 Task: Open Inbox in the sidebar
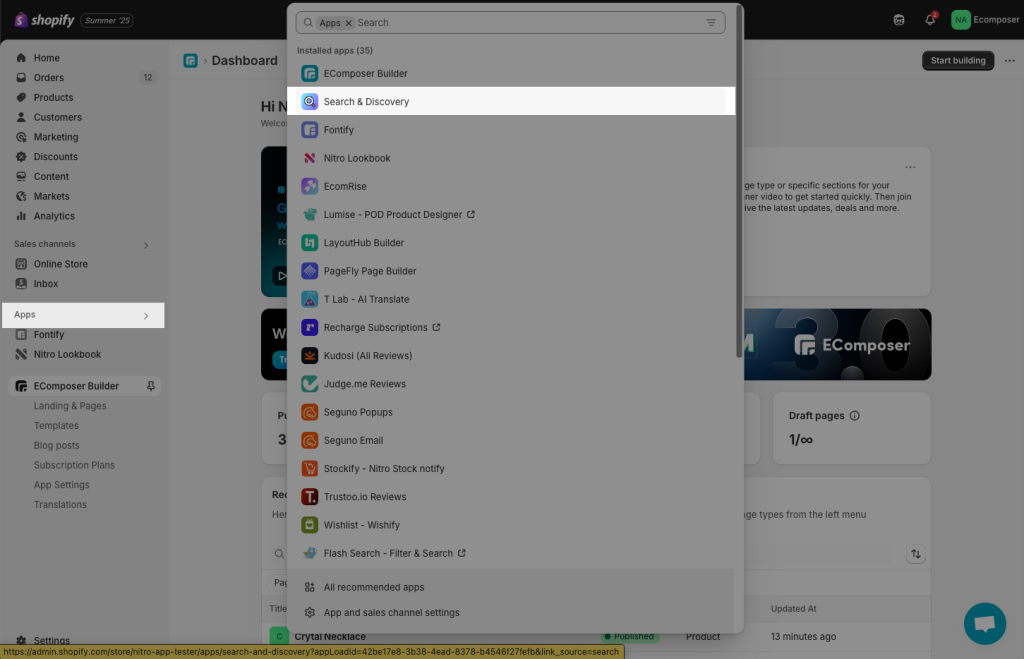pyautogui.click(x=46, y=283)
